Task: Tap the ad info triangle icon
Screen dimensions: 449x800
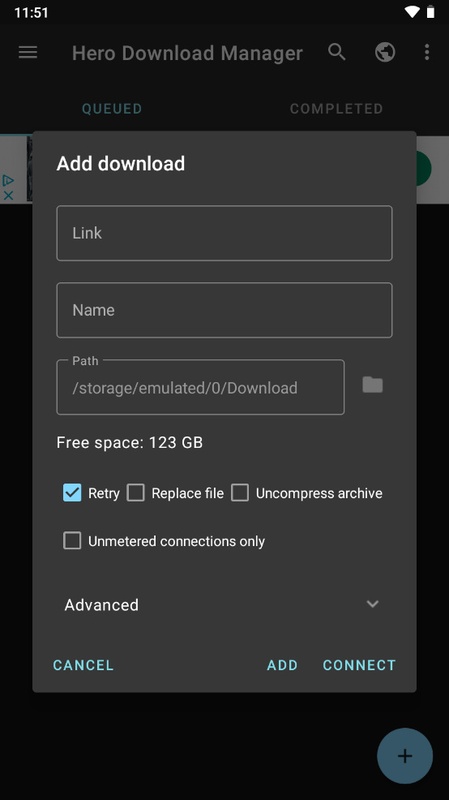Action: pos(8,180)
